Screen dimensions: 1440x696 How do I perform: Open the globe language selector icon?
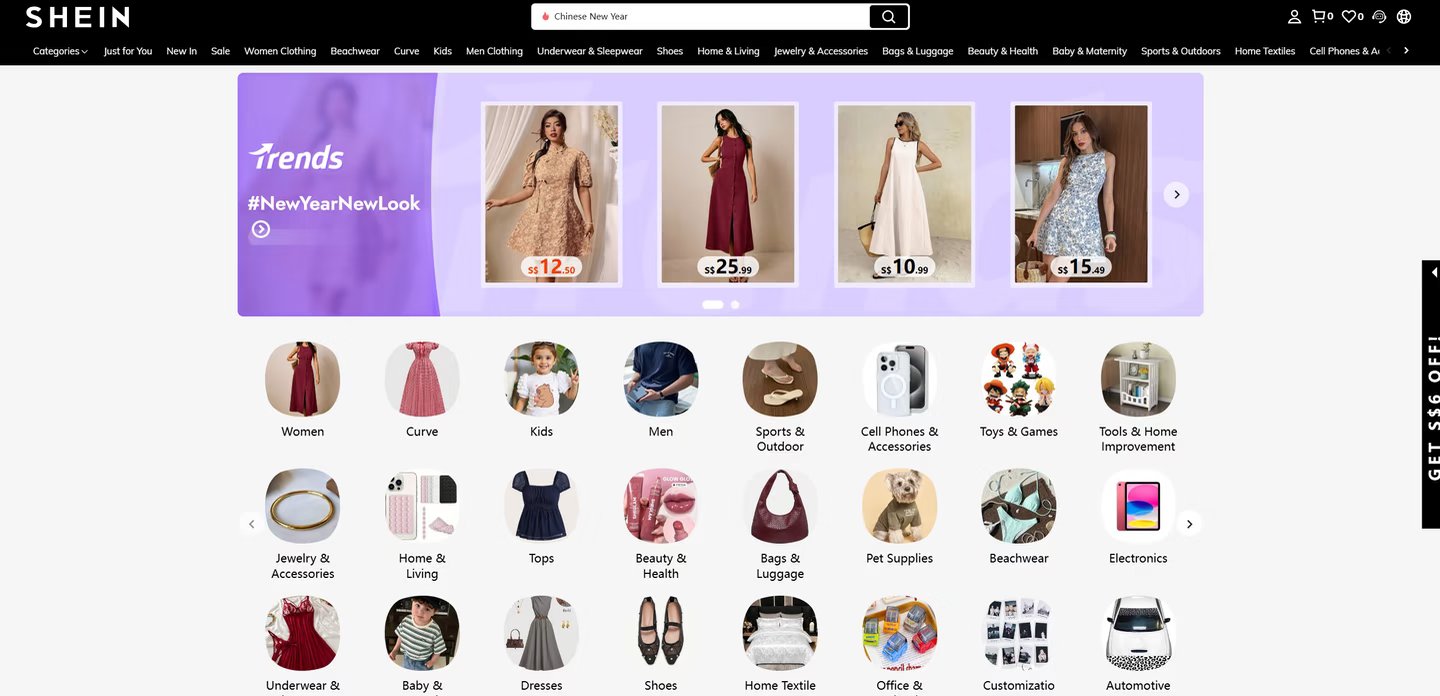[x=1404, y=17]
